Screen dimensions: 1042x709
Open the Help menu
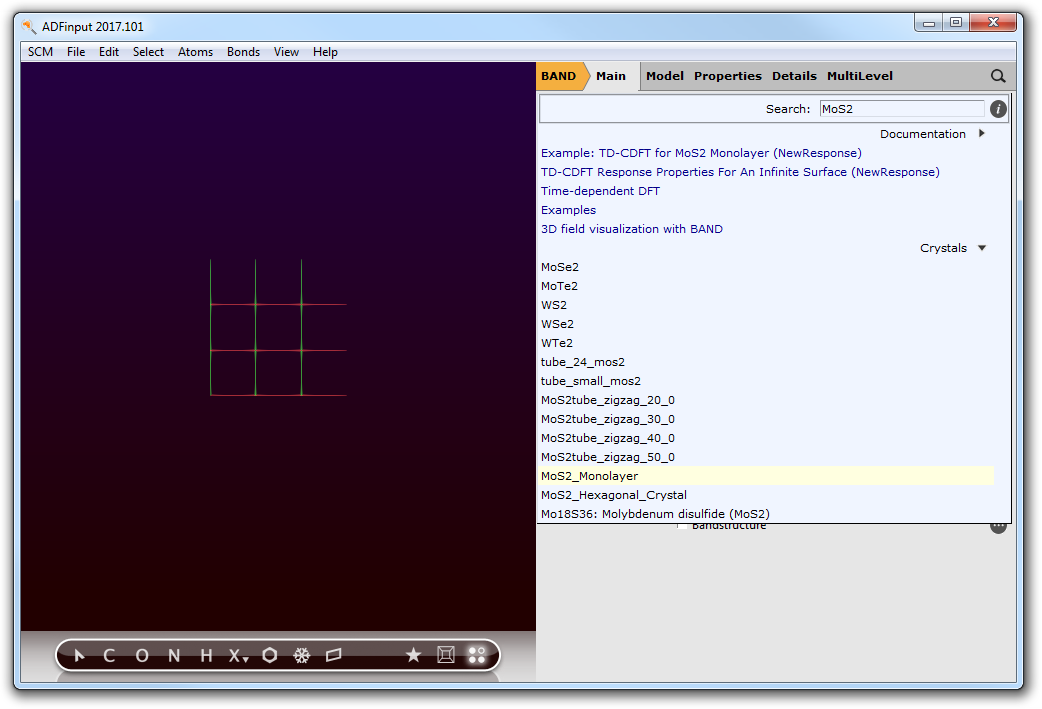pyautogui.click(x=326, y=52)
